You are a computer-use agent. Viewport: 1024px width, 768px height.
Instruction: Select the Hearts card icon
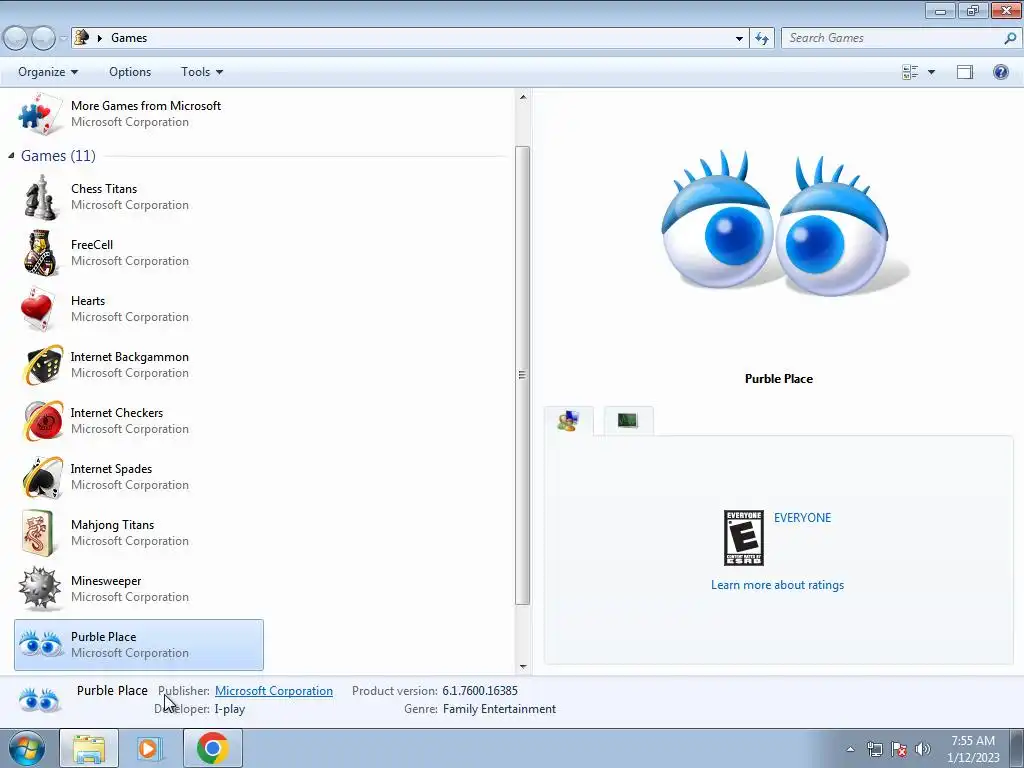tap(37, 309)
